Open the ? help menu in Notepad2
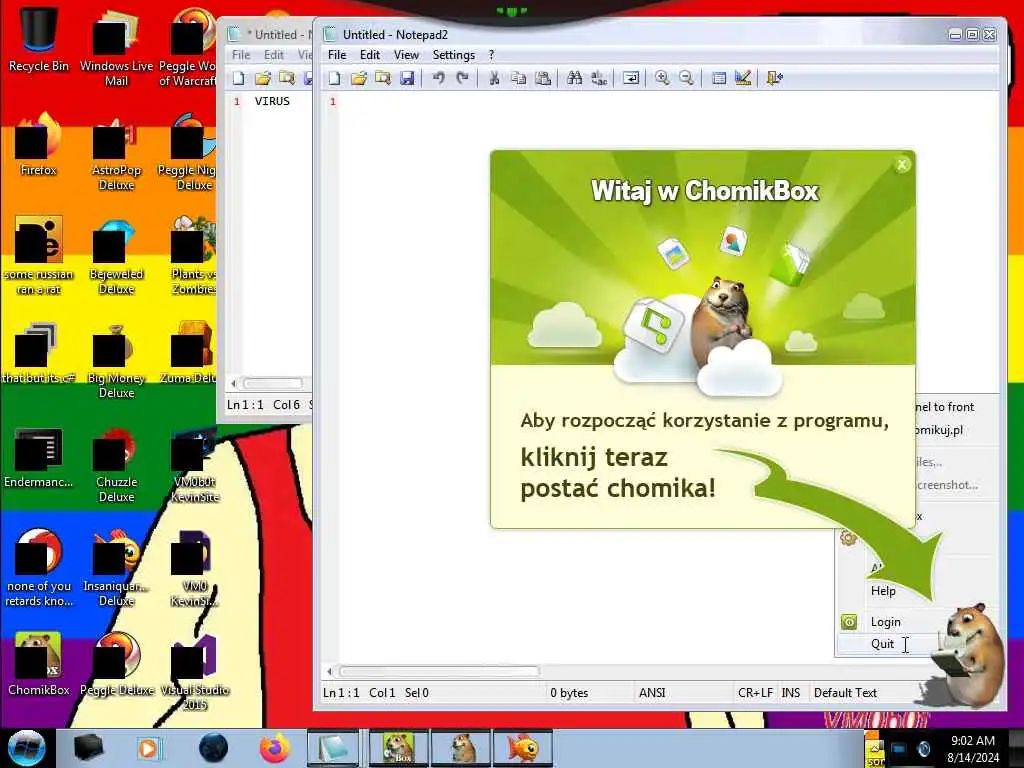 pos(491,55)
